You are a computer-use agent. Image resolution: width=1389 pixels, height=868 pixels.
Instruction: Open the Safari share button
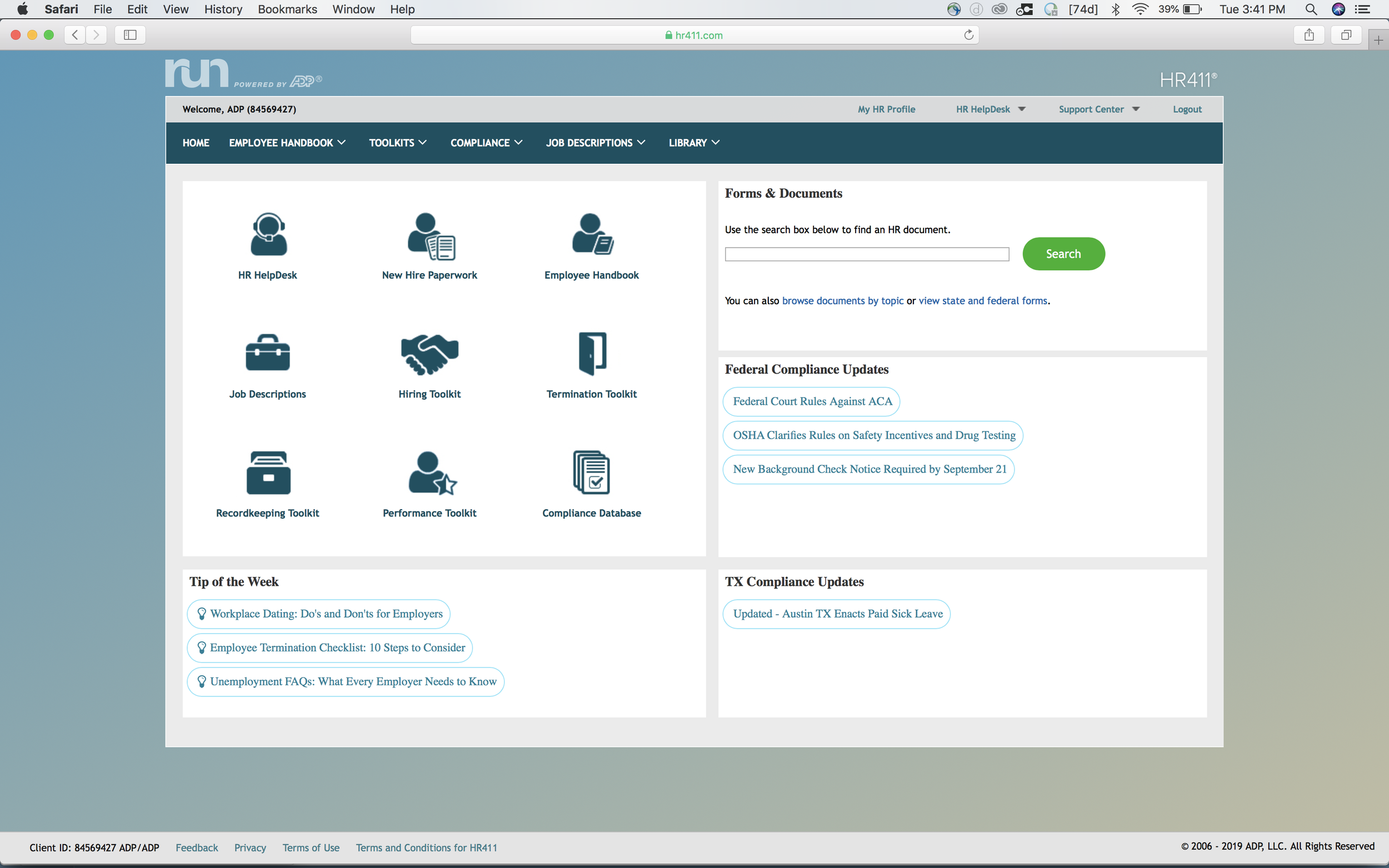coord(1309,35)
